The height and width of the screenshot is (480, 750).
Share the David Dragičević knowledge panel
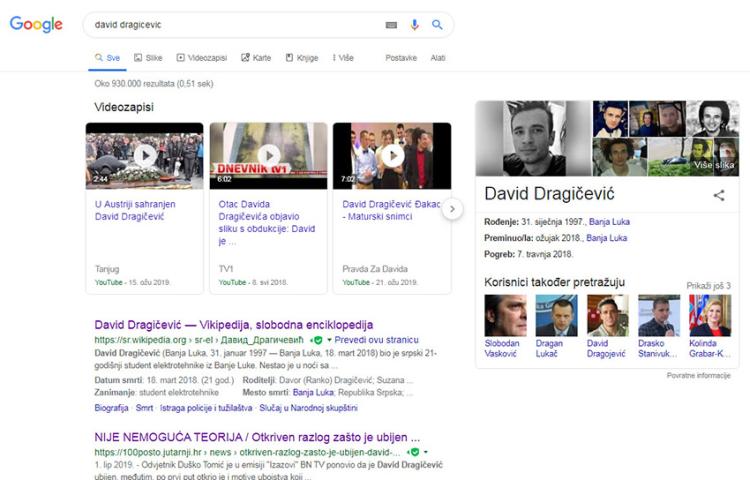pos(718,195)
